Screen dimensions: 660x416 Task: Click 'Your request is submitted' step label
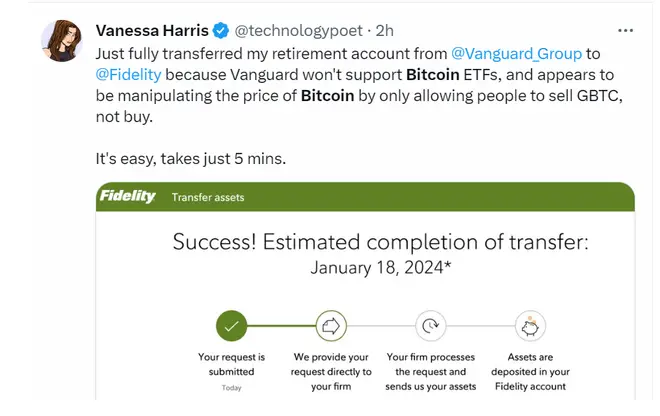pyautogui.click(x=232, y=364)
